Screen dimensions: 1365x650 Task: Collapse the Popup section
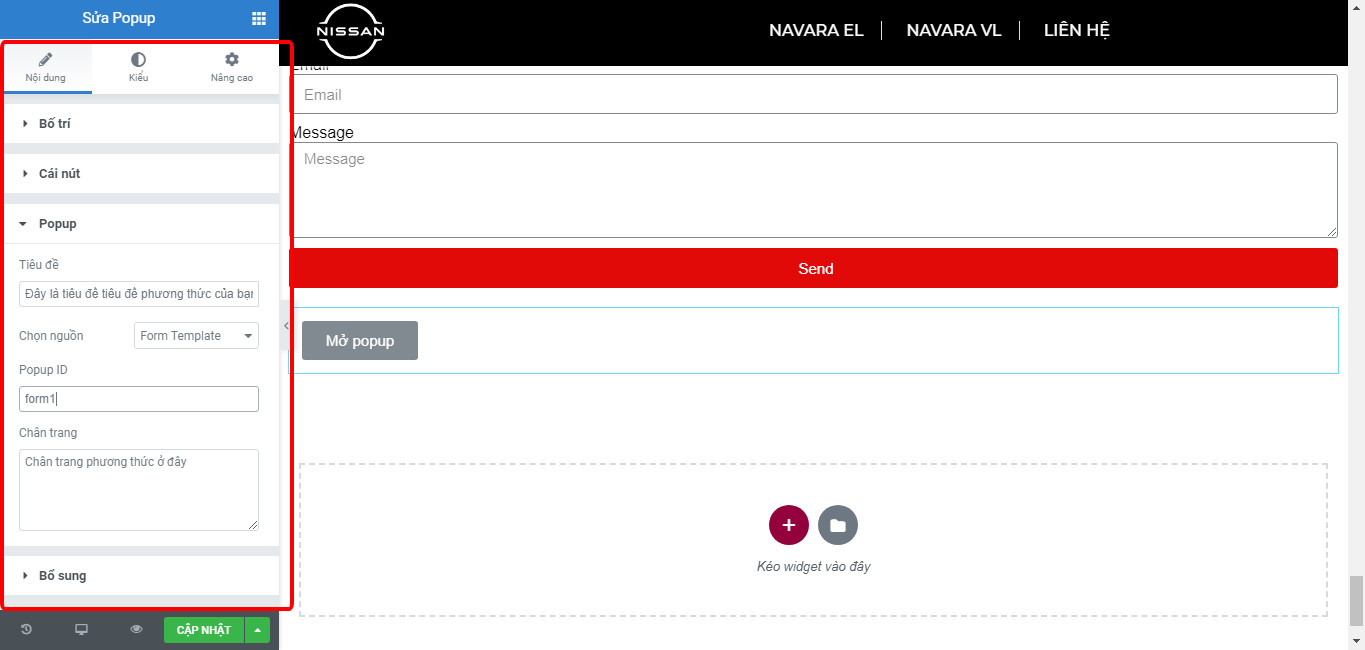57,224
